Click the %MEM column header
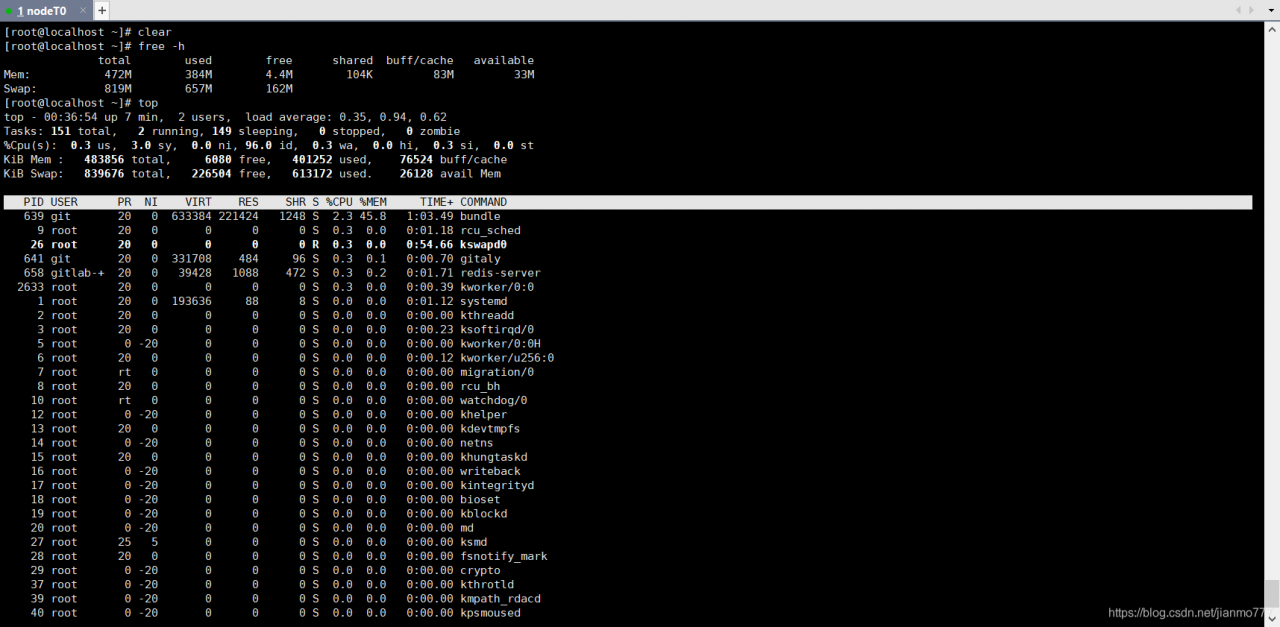This screenshot has width=1280, height=627. (373, 202)
